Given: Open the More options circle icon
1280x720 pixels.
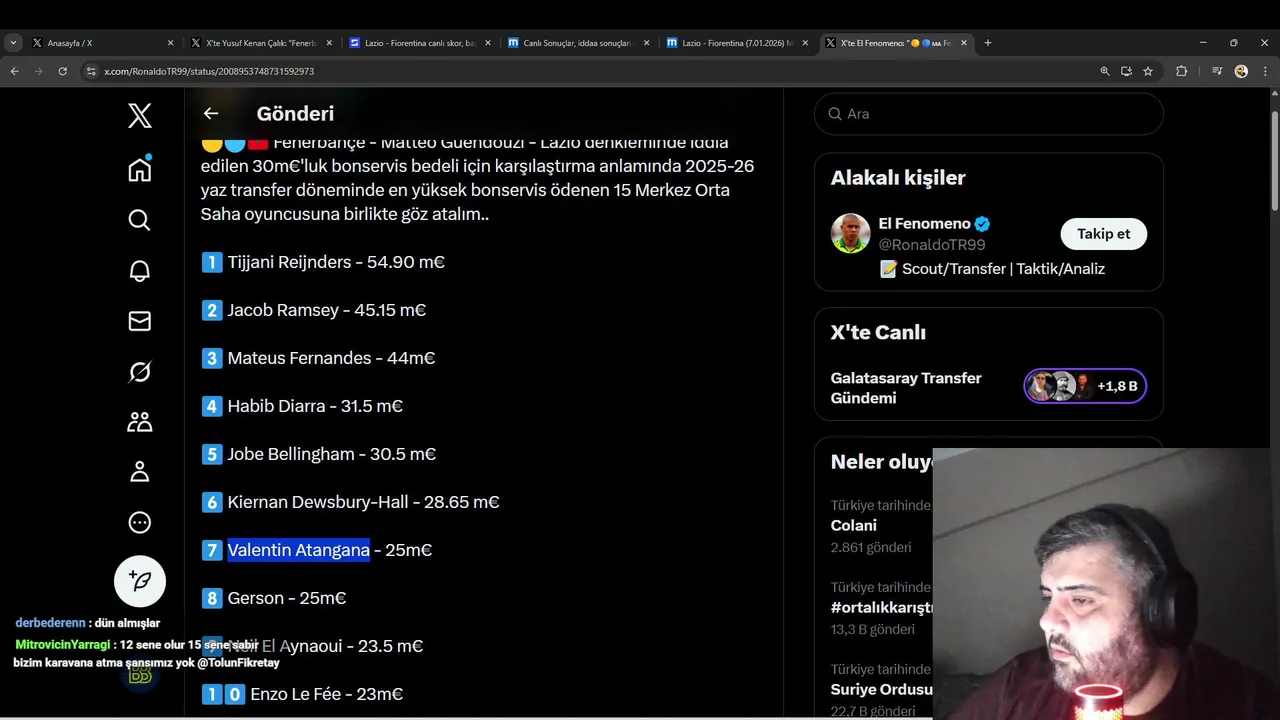Looking at the screenshot, I should (140, 522).
